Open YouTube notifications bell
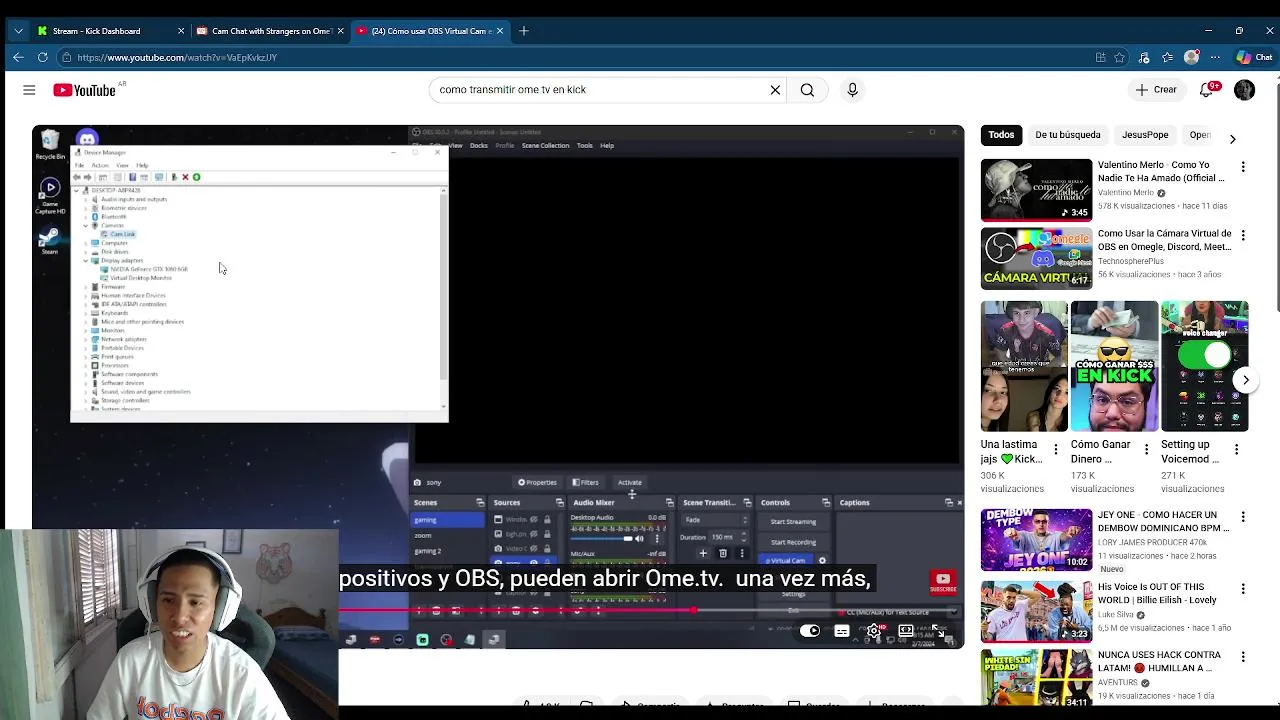Viewport: 1280px width, 720px height. pyautogui.click(x=1206, y=90)
